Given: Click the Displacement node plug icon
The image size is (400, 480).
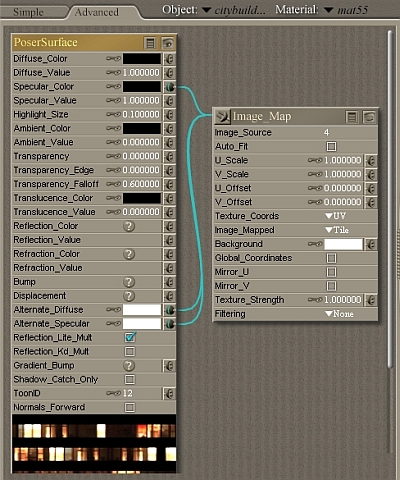Looking at the screenshot, I should 169,296.
